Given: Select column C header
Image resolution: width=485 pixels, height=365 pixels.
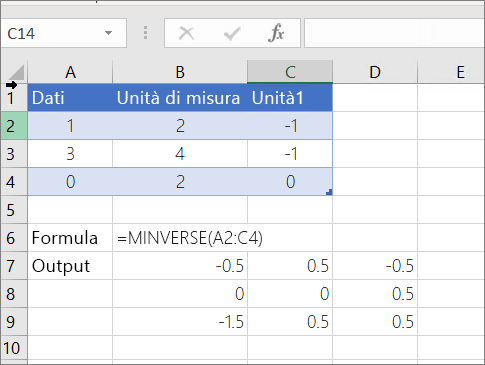Looking at the screenshot, I should [290, 72].
